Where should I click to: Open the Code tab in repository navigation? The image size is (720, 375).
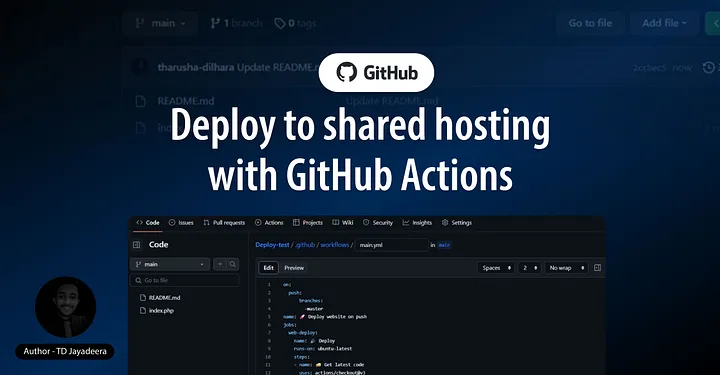point(148,223)
